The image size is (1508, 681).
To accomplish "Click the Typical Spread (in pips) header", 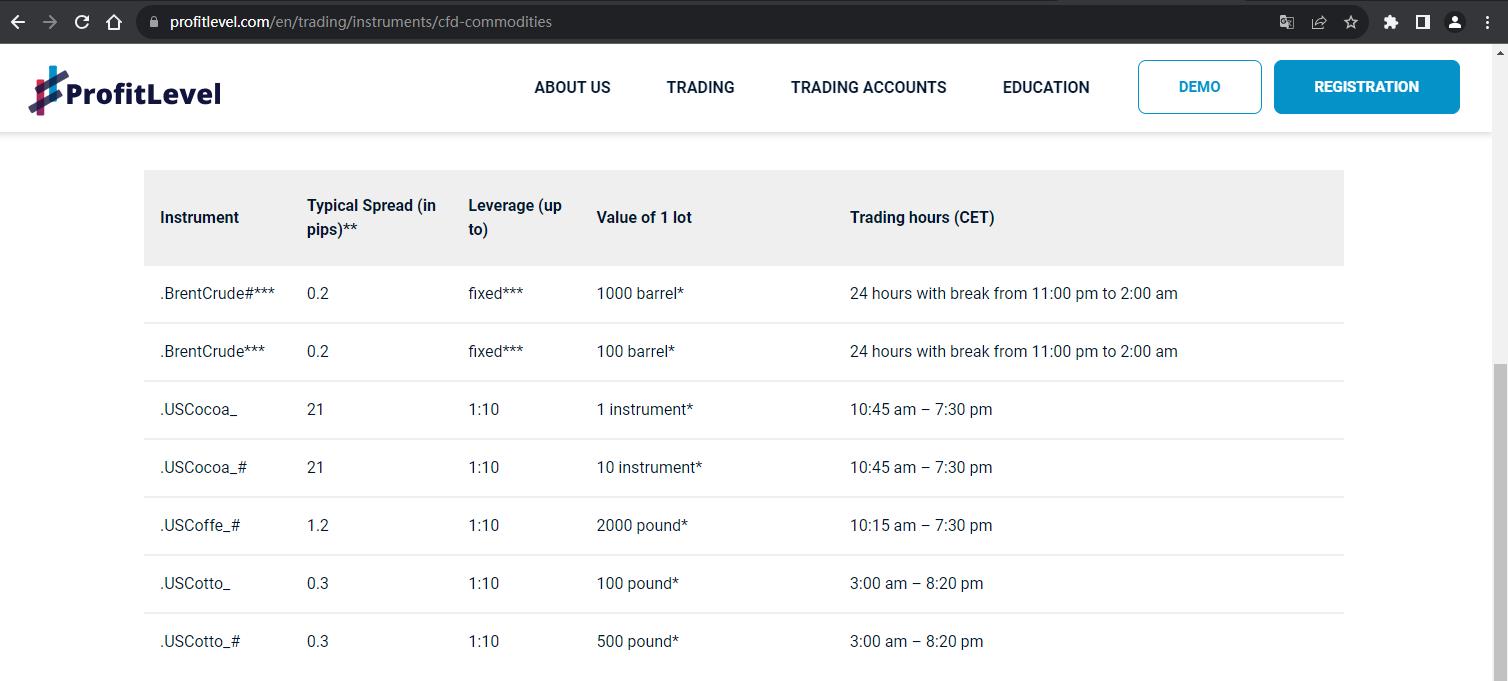I will [372, 217].
